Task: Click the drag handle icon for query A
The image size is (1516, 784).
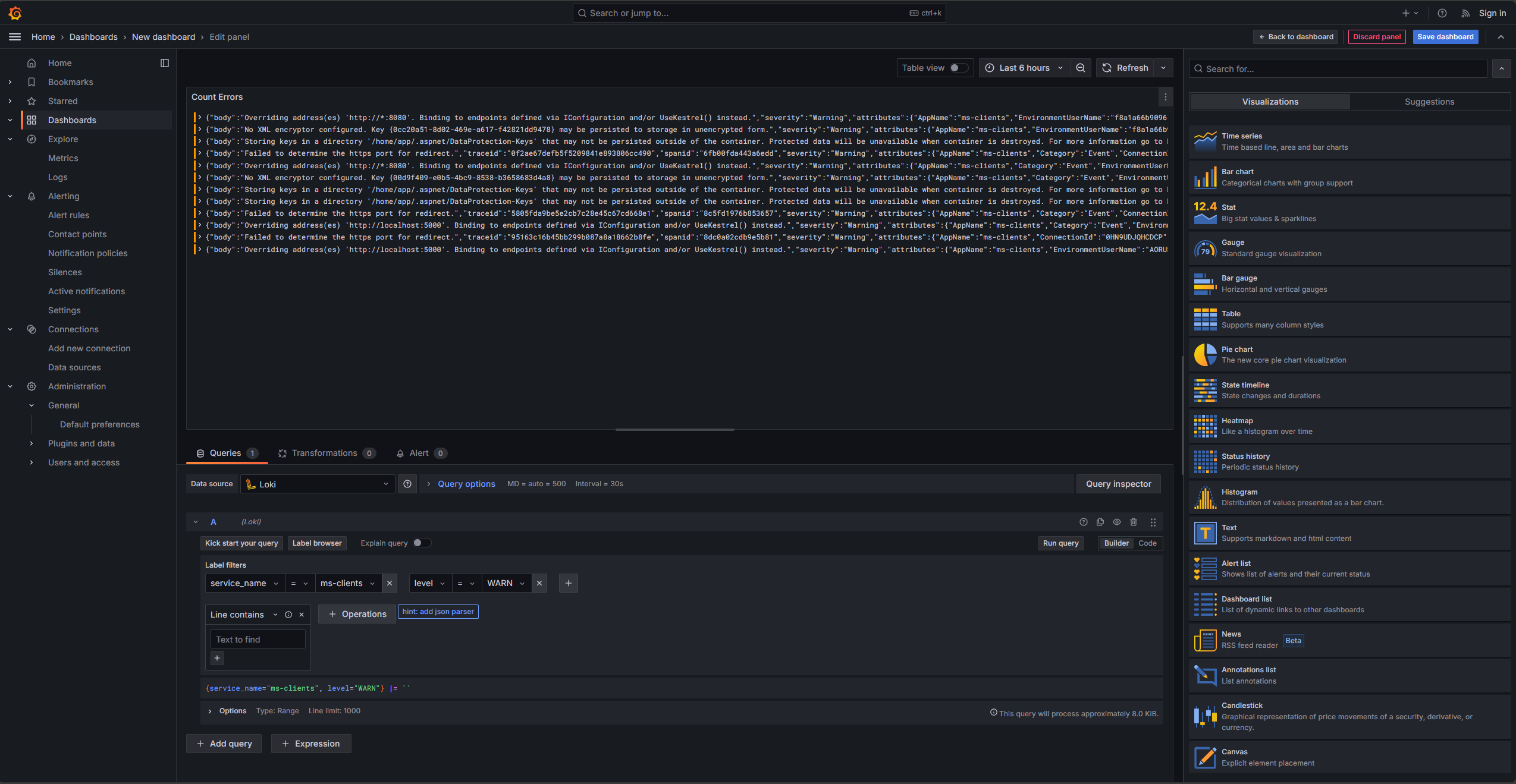Action: [1153, 522]
